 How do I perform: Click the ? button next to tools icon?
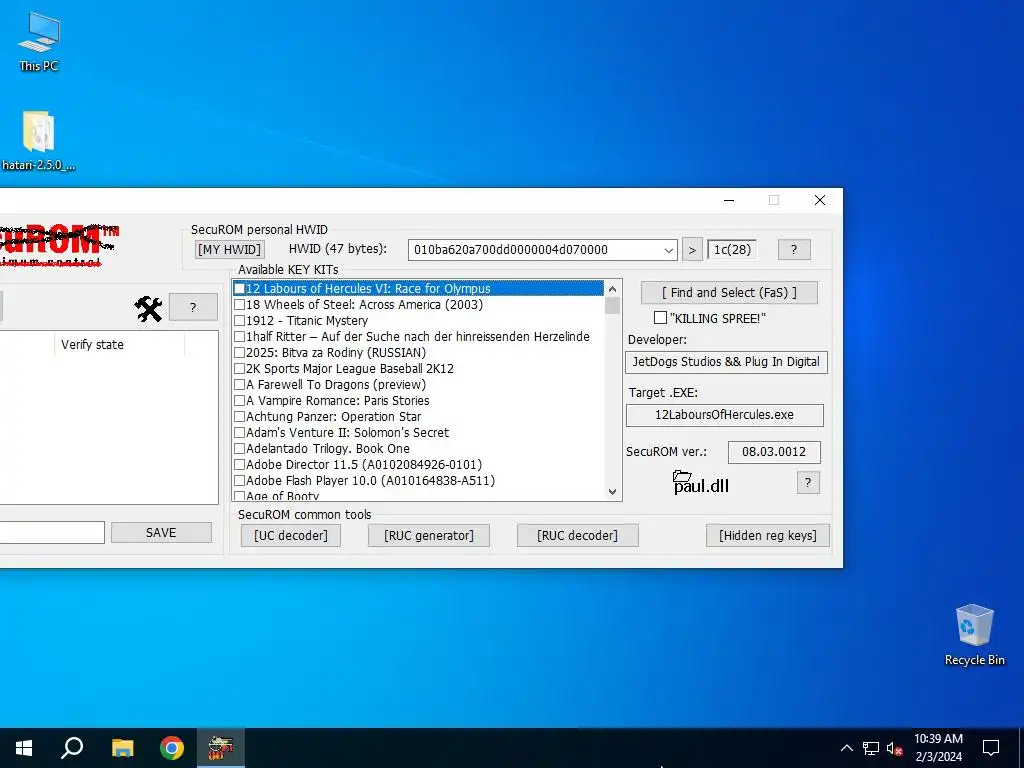(193, 308)
